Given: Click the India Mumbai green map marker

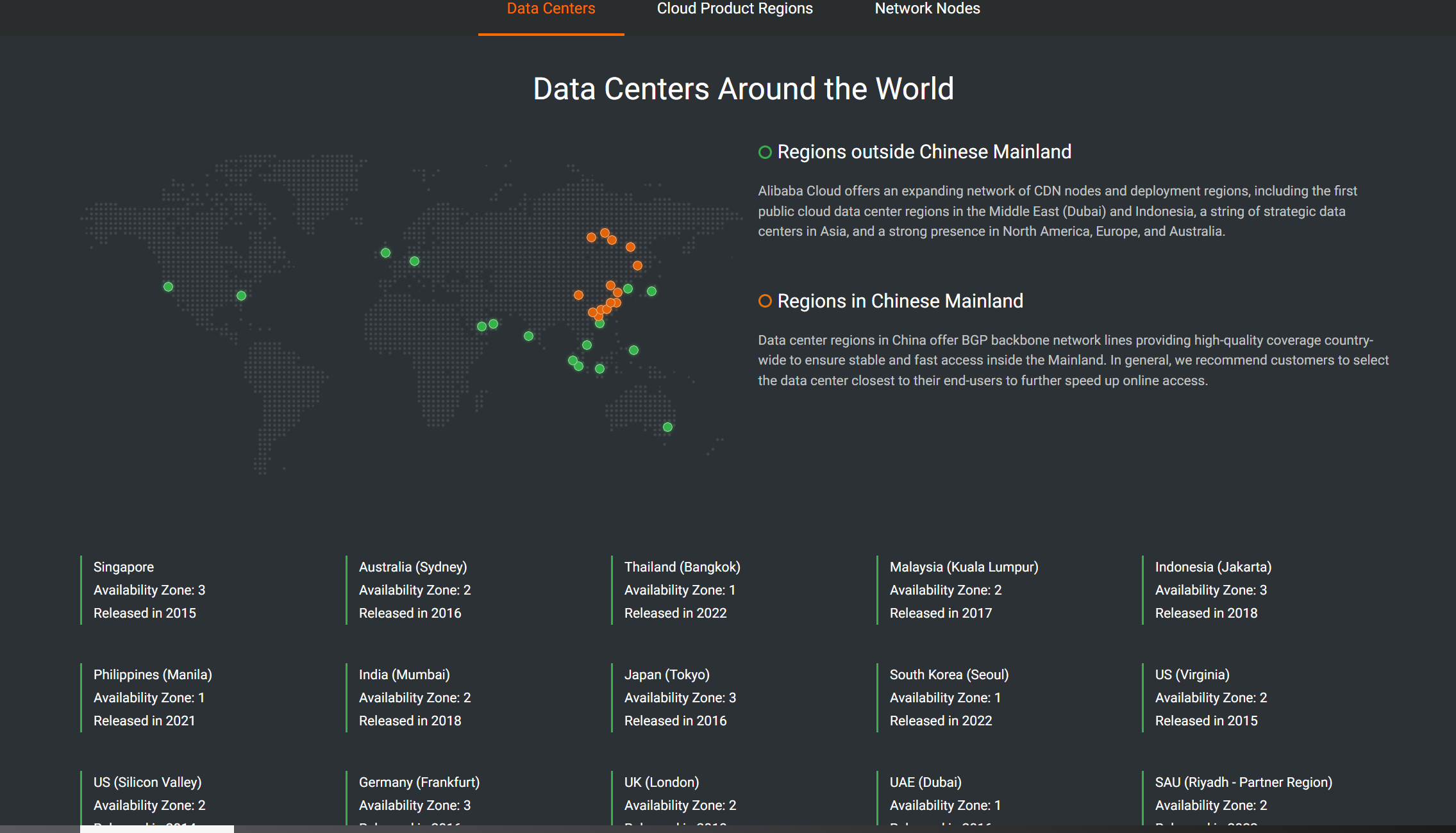Looking at the screenshot, I should [528, 336].
